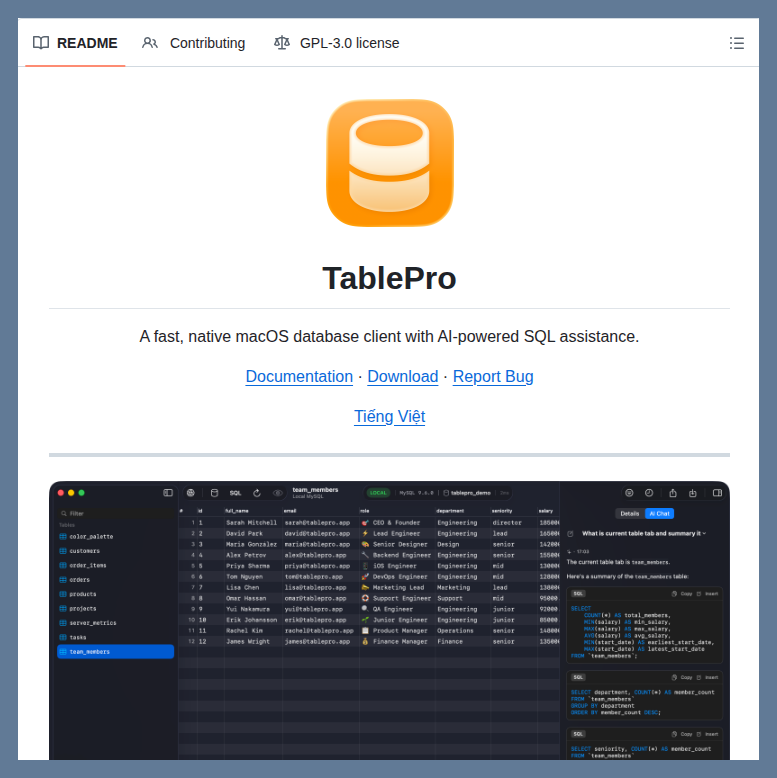Click the TablePro heading text
Image resolution: width=777 pixels, height=778 pixels.
tap(389, 278)
